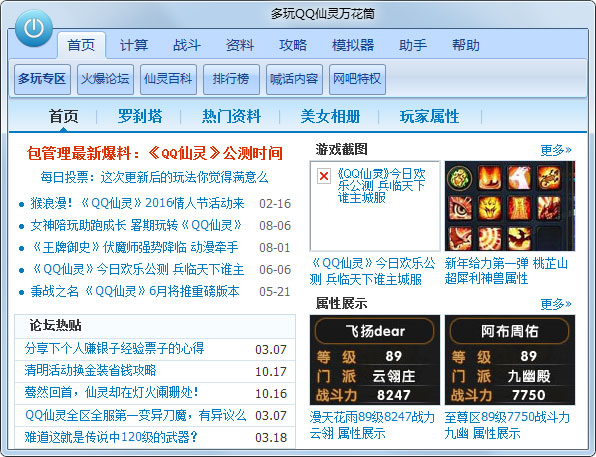Open the 玩家属性 section
The height and width of the screenshot is (457, 596).
[x=430, y=116]
